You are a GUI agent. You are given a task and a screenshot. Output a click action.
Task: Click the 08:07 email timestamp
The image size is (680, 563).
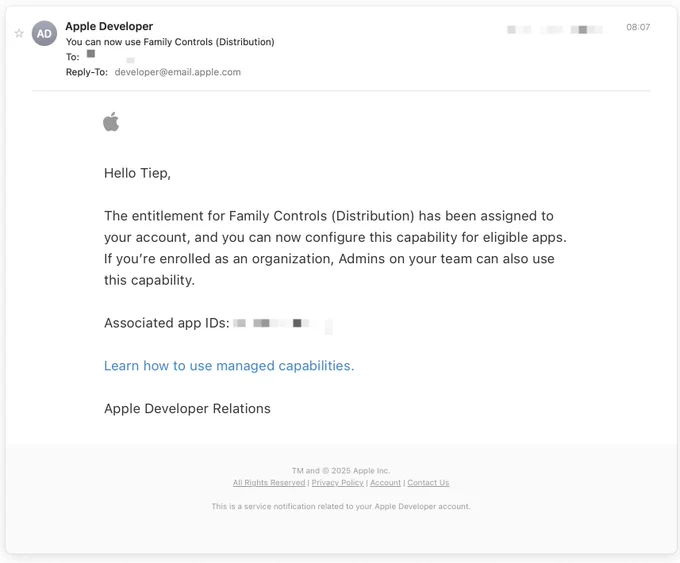[x=638, y=27]
